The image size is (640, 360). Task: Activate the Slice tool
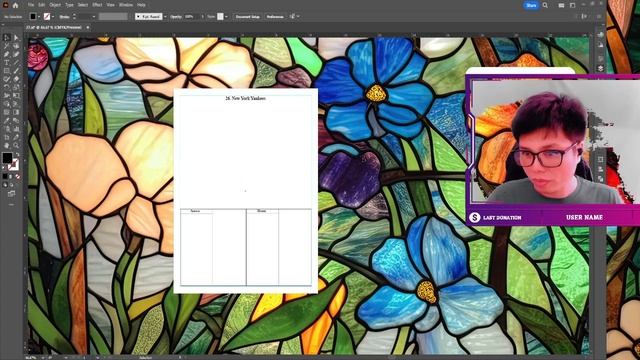(x=16, y=137)
